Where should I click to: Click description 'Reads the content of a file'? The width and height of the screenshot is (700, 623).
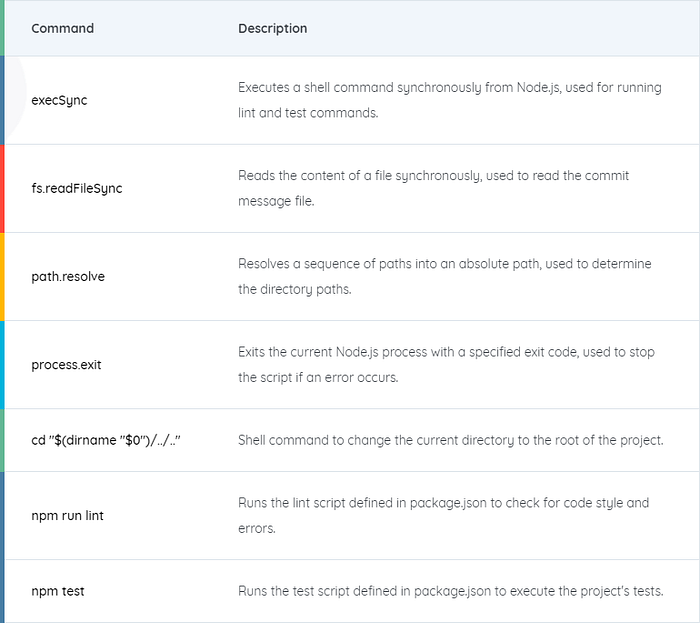click(x=433, y=188)
